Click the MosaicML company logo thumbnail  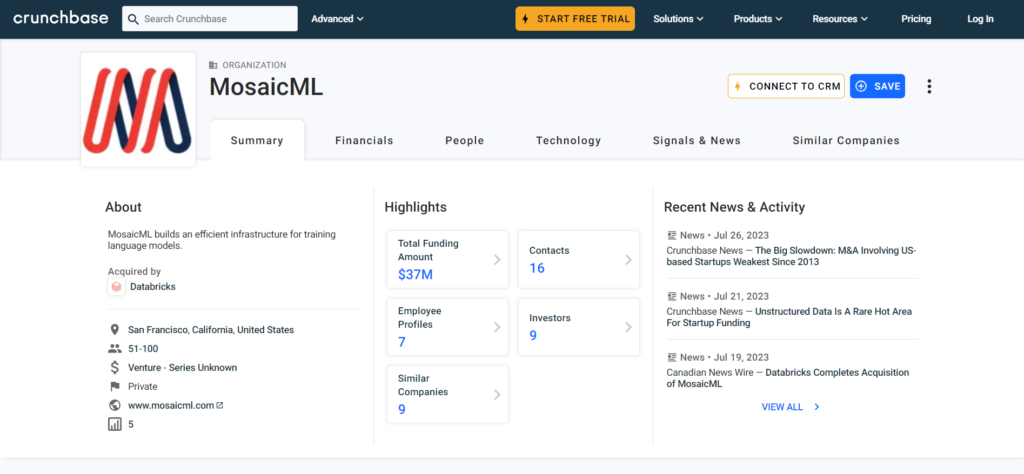[x=138, y=110]
